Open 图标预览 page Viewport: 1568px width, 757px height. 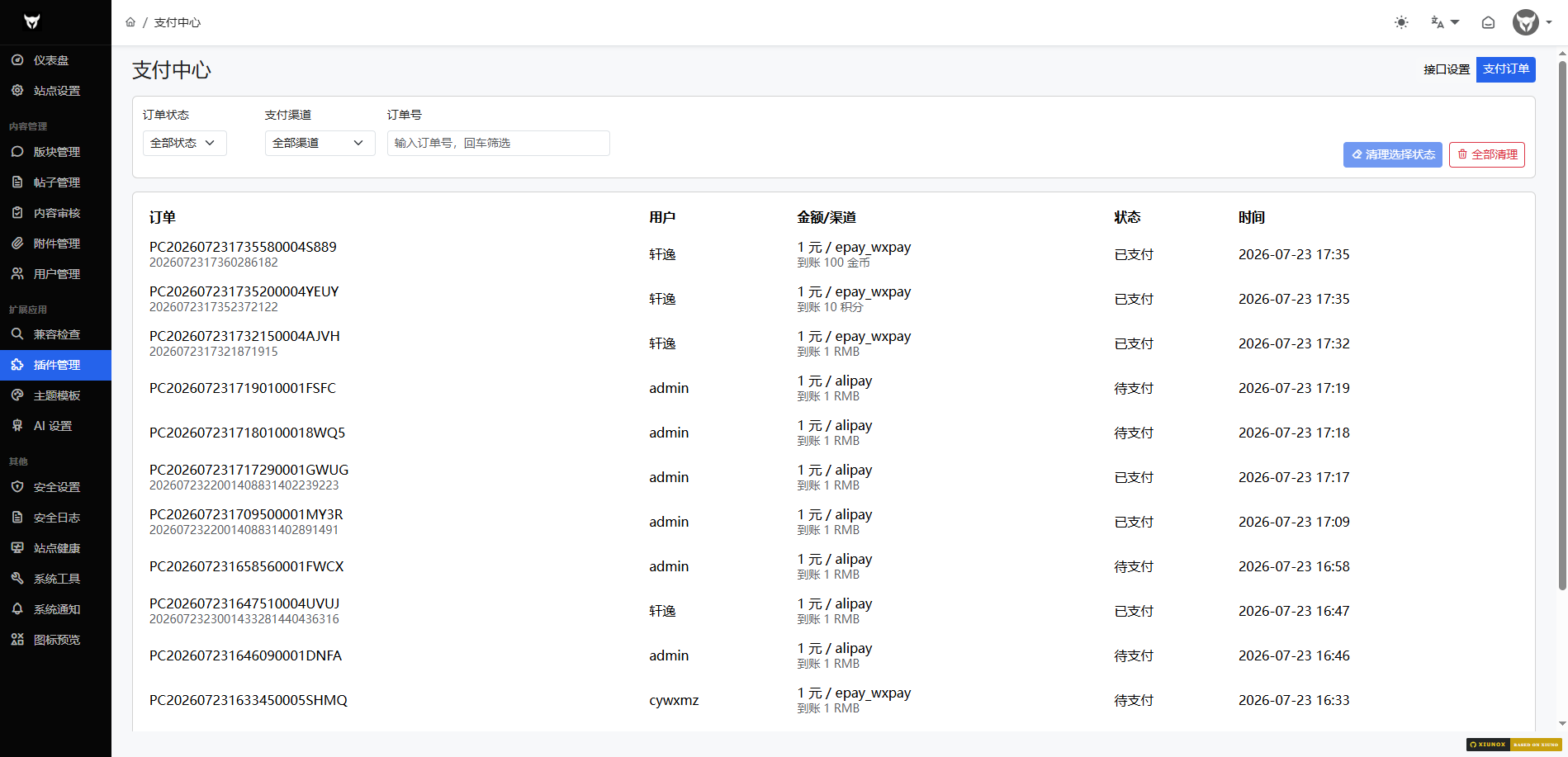(x=55, y=640)
